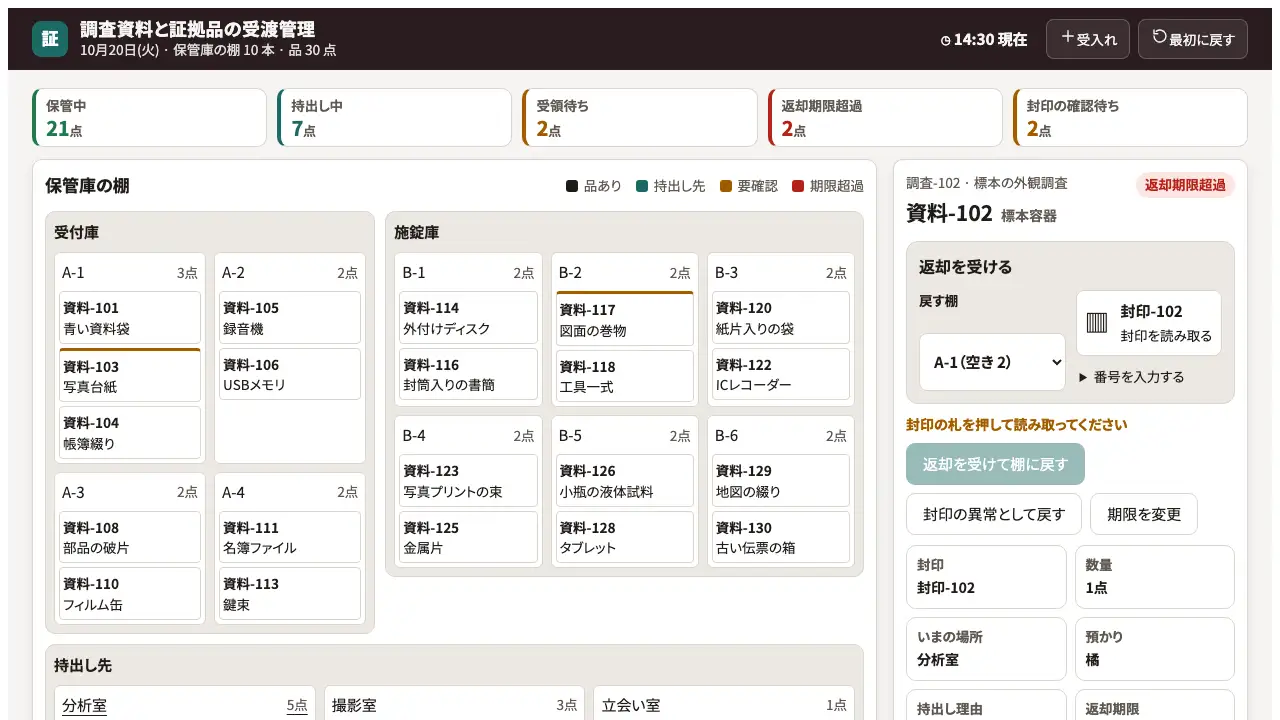Image resolution: width=1280 pixels, height=720 pixels.
Task: Open the 戻す棚 dropdown showing A-1
Action: pos(992,362)
